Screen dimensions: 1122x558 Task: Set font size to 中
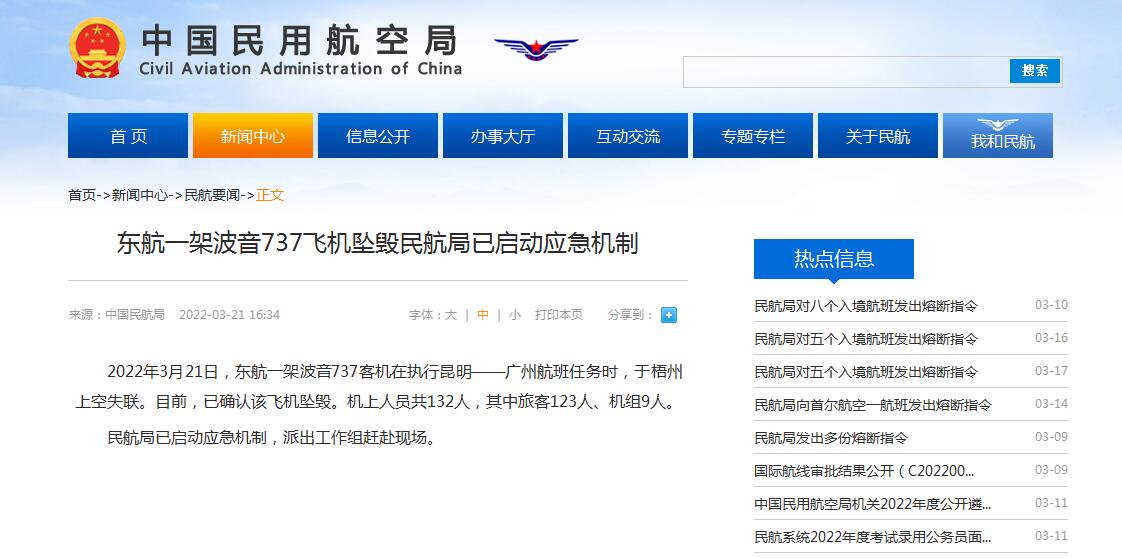(x=483, y=315)
